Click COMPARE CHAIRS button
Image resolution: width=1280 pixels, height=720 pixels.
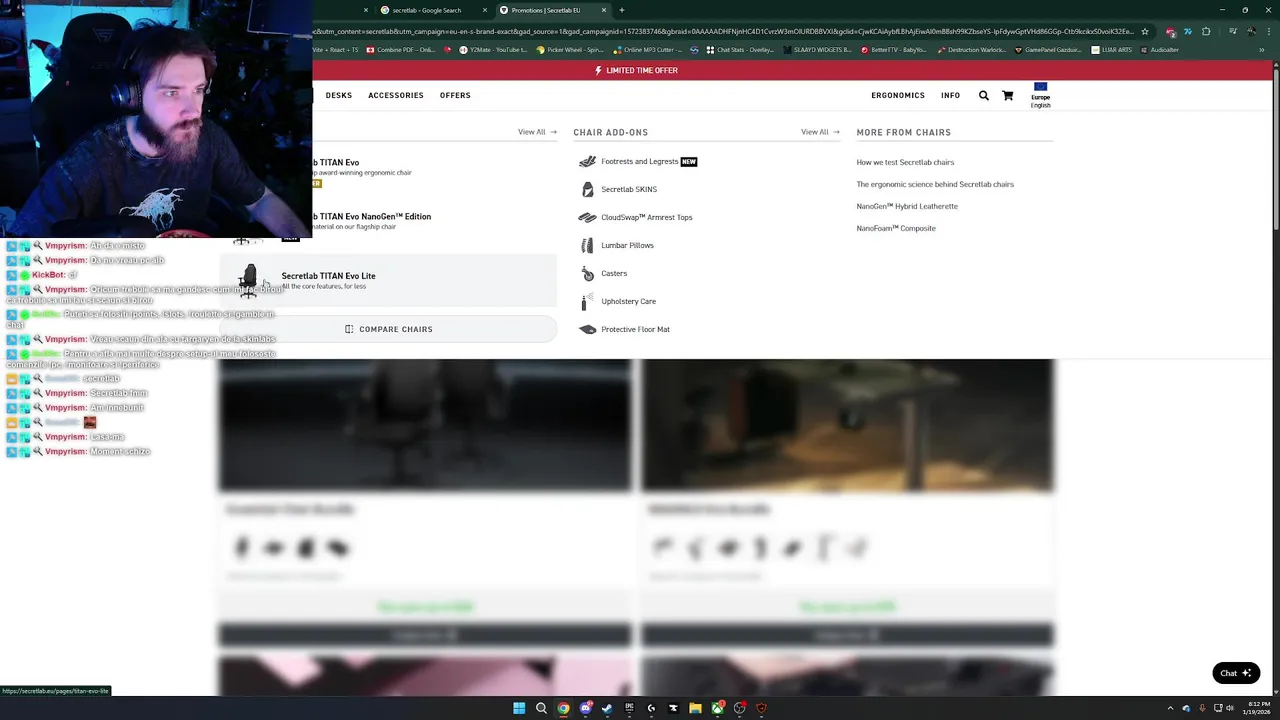tap(388, 329)
